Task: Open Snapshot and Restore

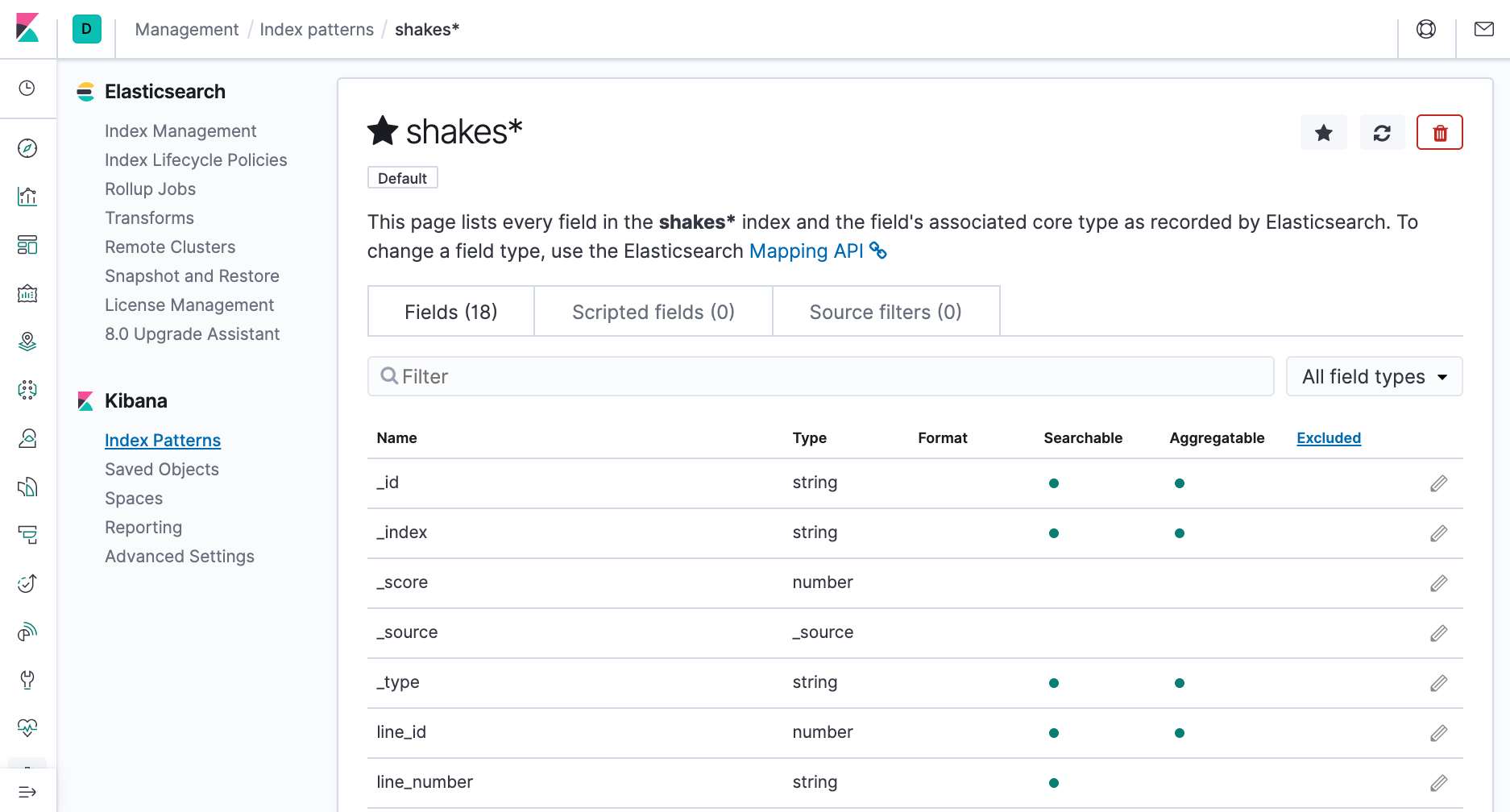Action: point(192,276)
